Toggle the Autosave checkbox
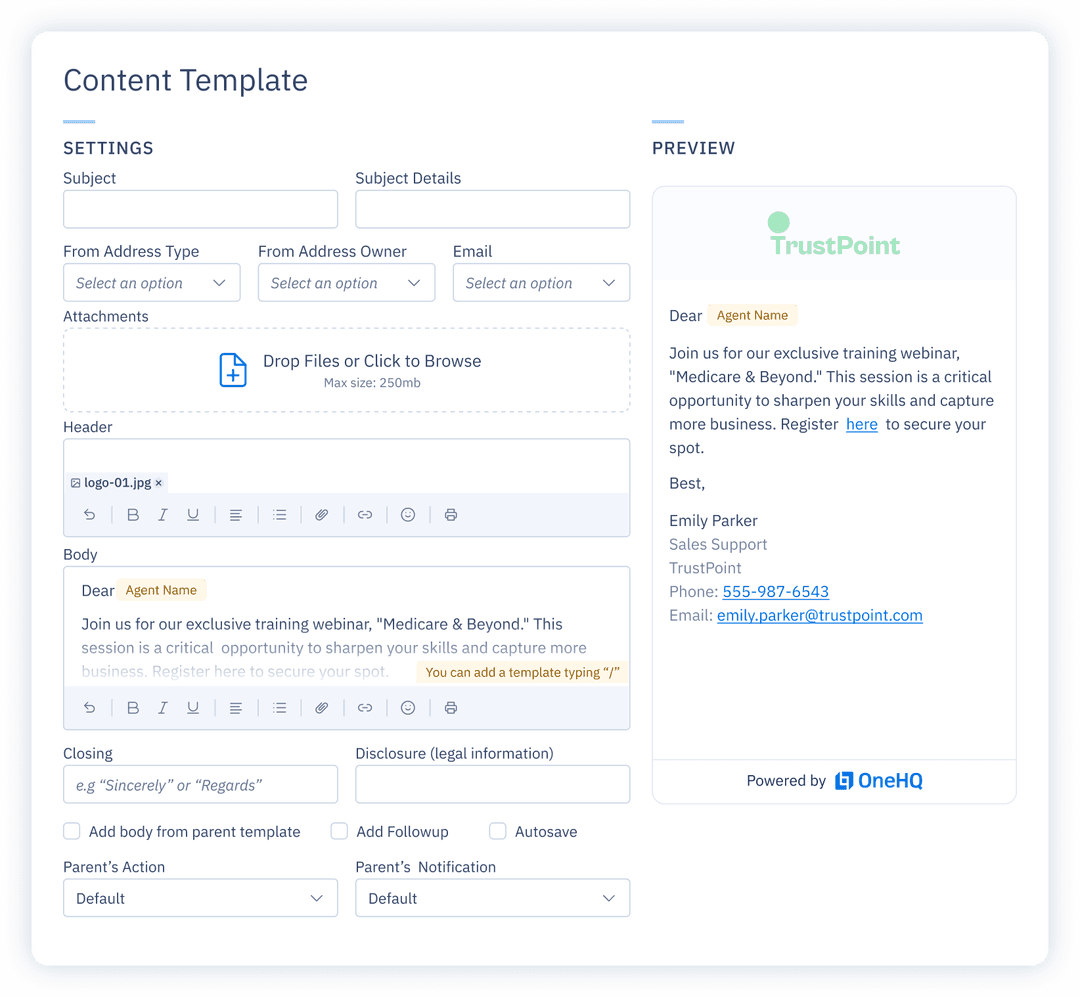 click(497, 831)
